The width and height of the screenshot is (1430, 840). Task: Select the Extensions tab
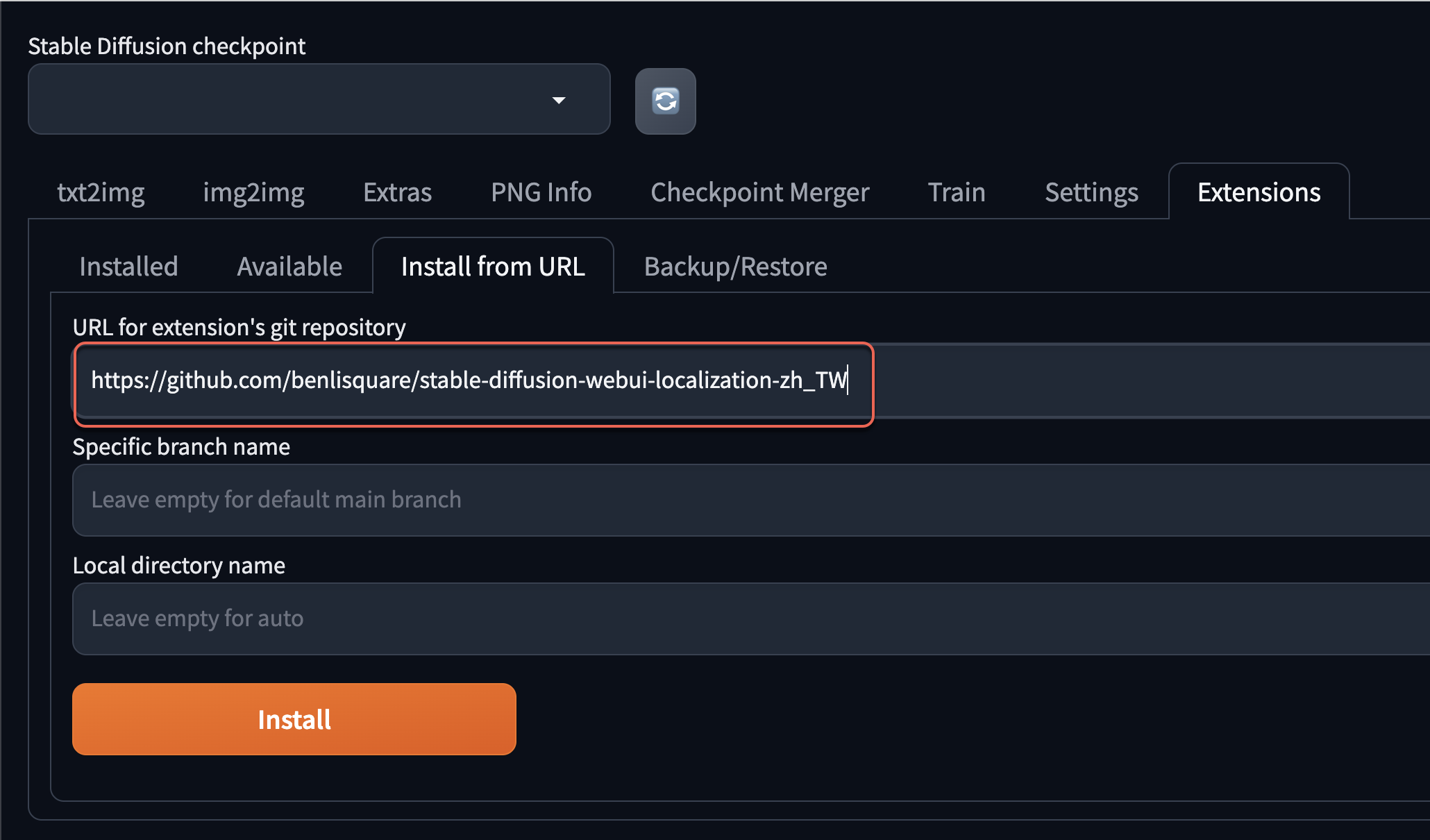[1259, 192]
